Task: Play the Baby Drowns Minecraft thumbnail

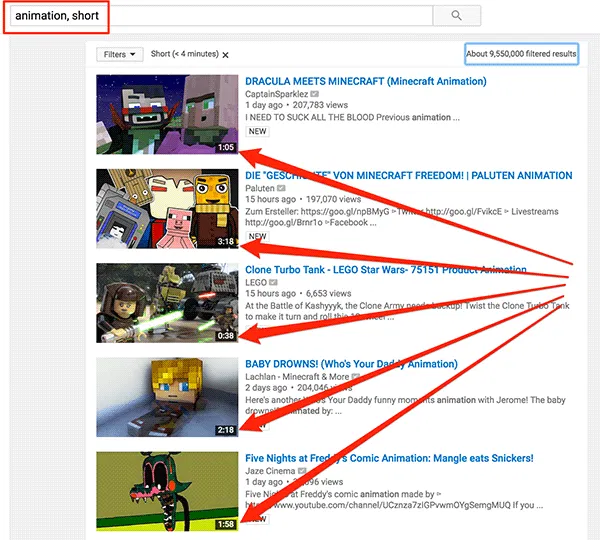Action: (167, 397)
